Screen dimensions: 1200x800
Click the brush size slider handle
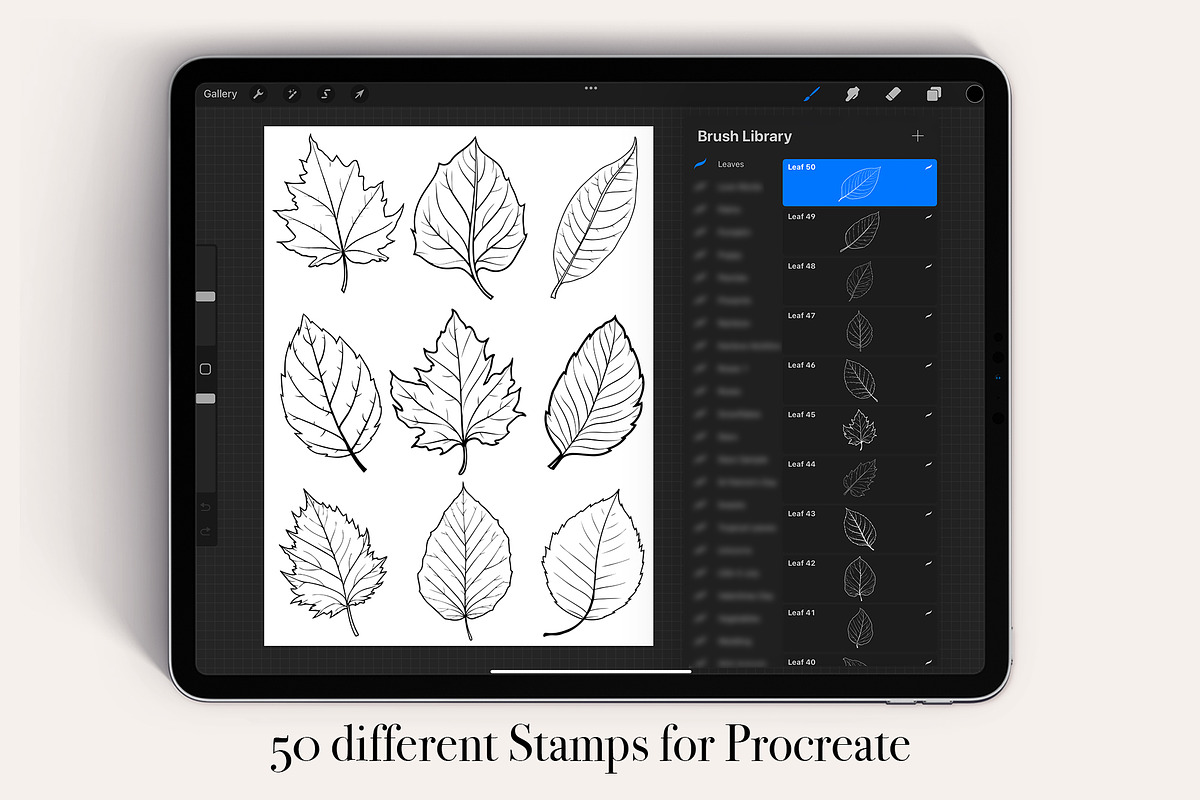(x=205, y=297)
